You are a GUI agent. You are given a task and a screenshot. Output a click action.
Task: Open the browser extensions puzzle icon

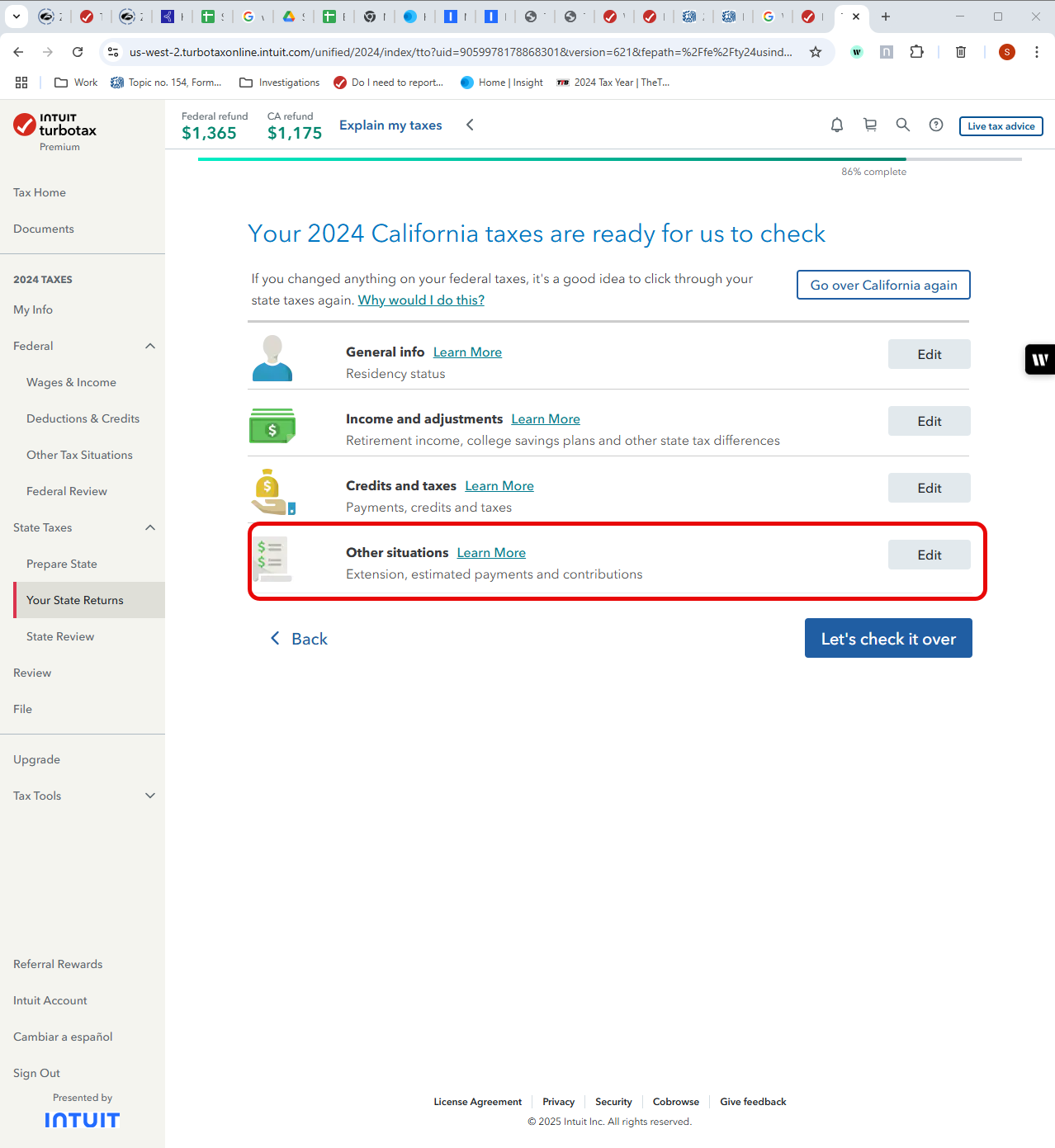[x=916, y=52]
